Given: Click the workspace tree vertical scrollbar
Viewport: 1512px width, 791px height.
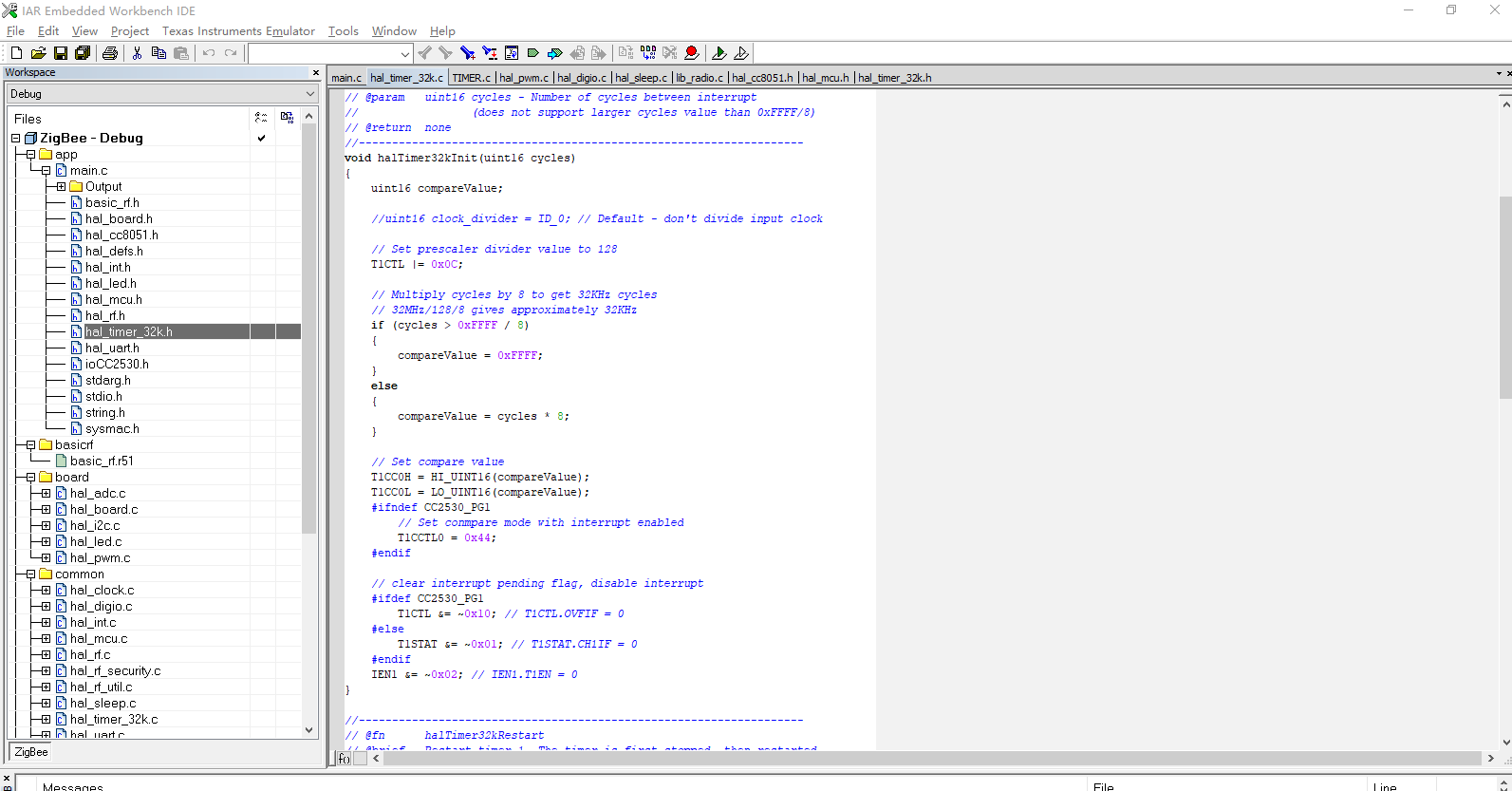Looking at the screenshot, I should (308, 328).
